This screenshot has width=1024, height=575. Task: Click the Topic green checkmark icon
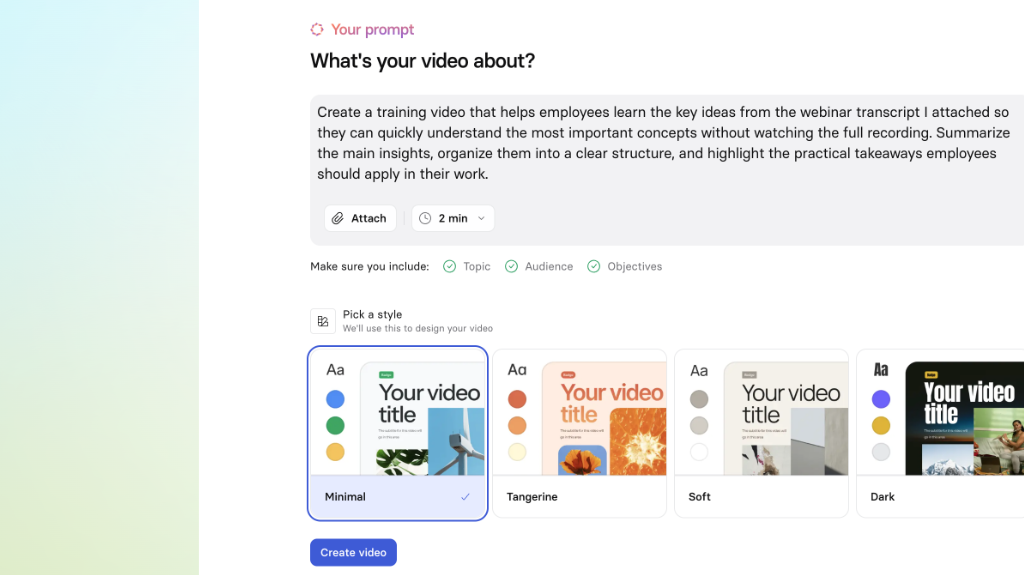pos(449,266)
